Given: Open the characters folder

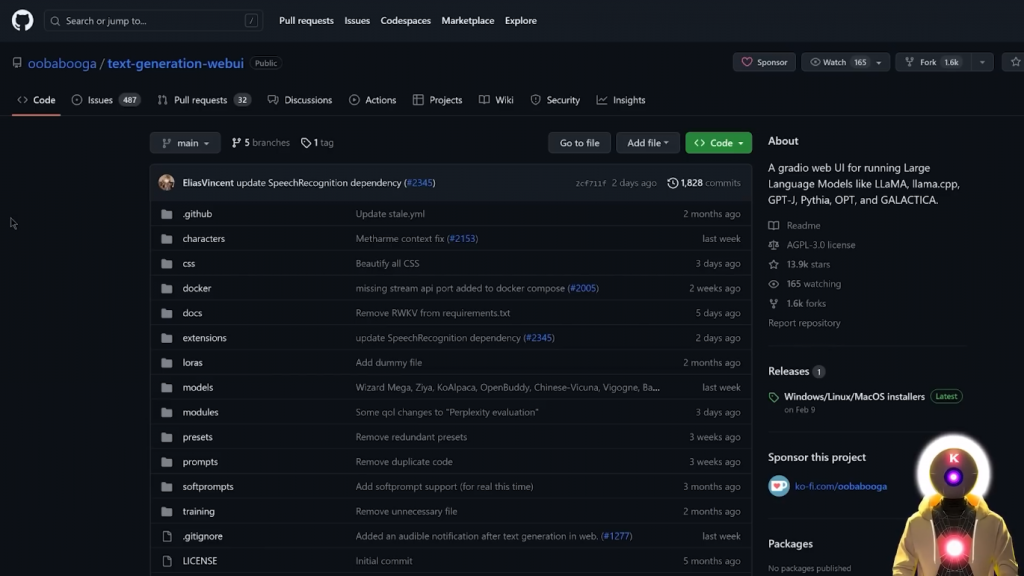Looking at the screenshot, I should (x=204, y=238).
